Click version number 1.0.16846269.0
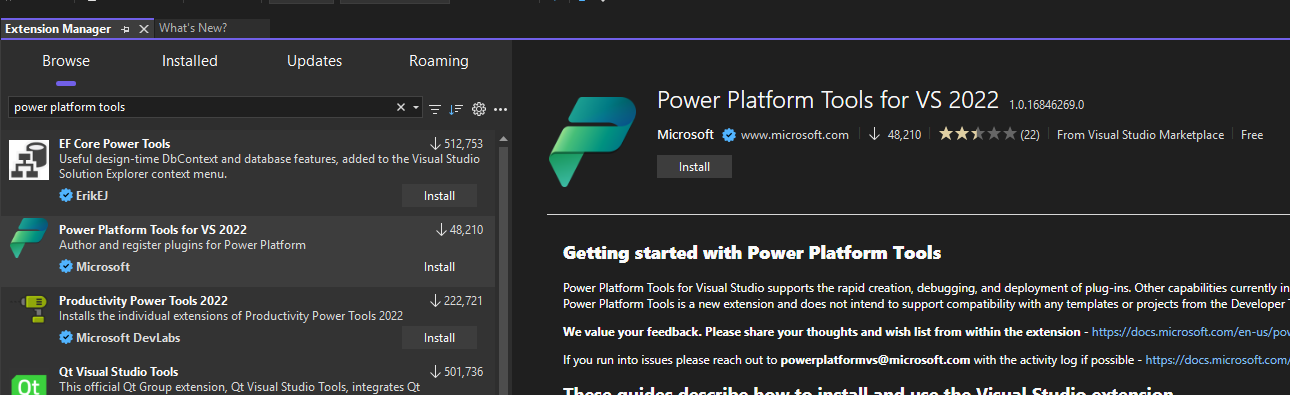 click(1046, 104)
